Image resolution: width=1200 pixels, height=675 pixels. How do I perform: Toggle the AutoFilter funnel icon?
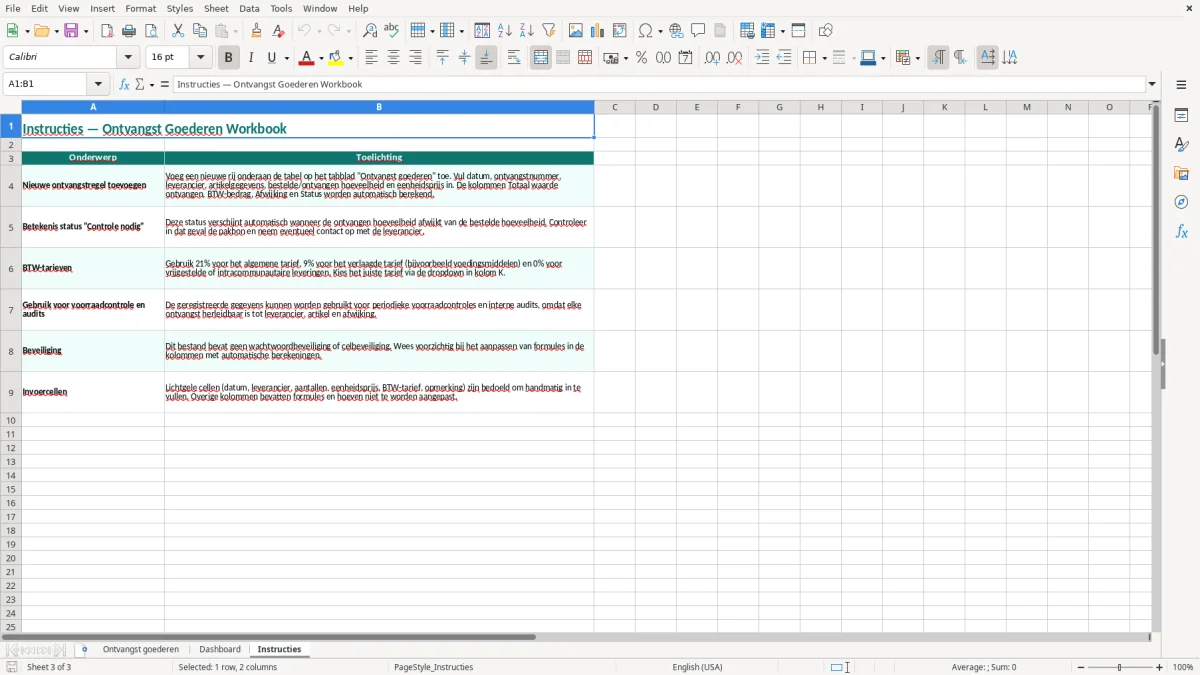[x=548, y=31]
